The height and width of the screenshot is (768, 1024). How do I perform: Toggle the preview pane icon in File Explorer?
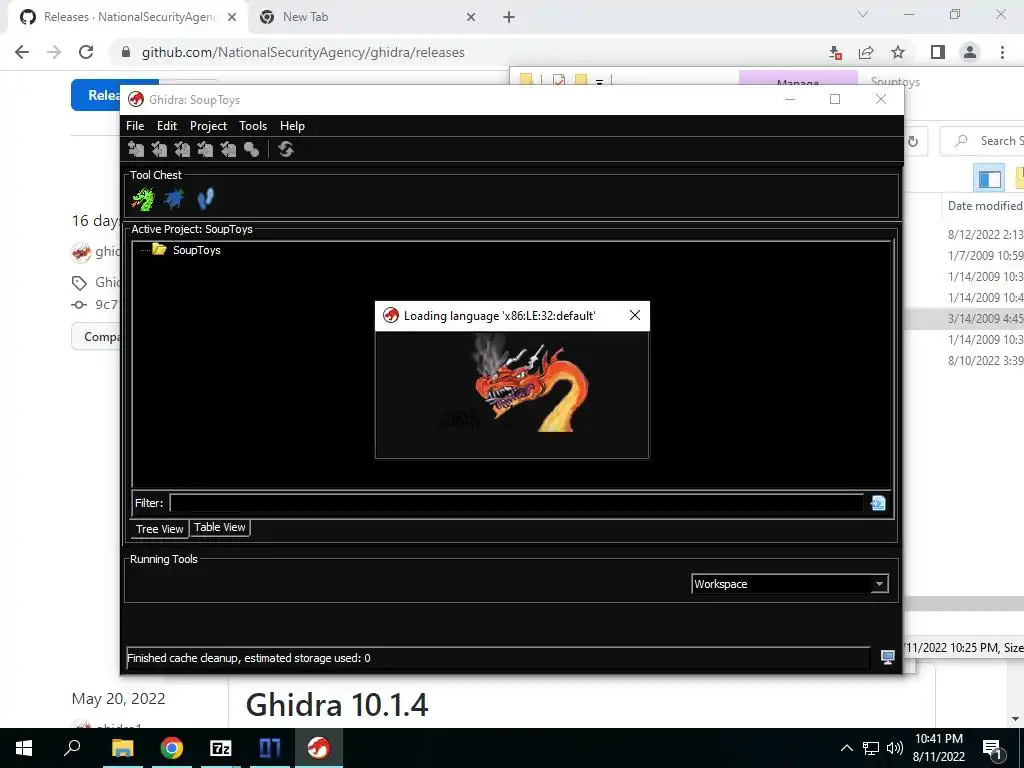click(x=989, y=178)
